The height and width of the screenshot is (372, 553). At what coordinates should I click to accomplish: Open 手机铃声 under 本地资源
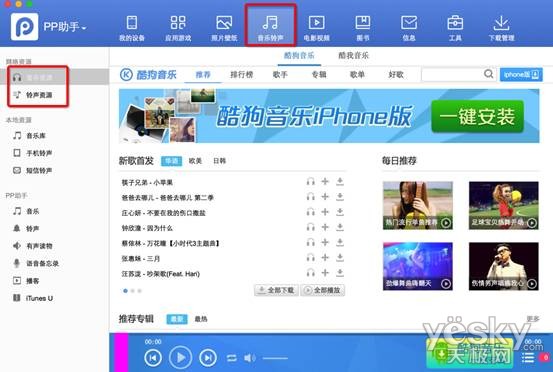point(39,153)
